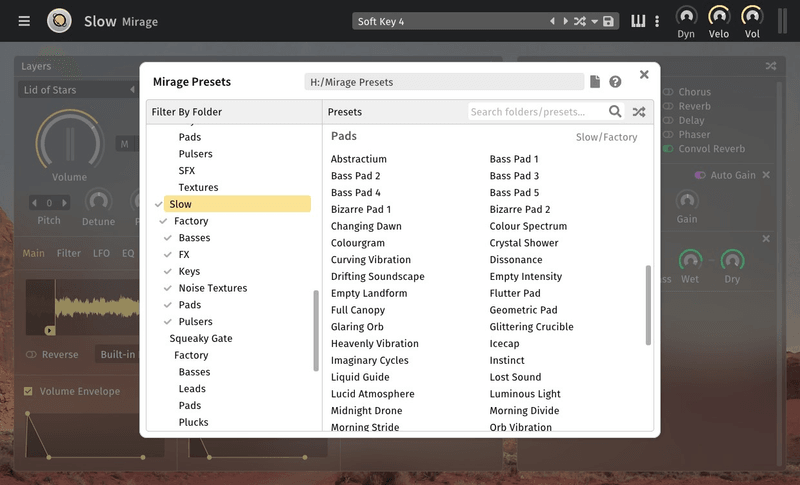Load the Heavenly Vibration preset

(x=374, y=344)
